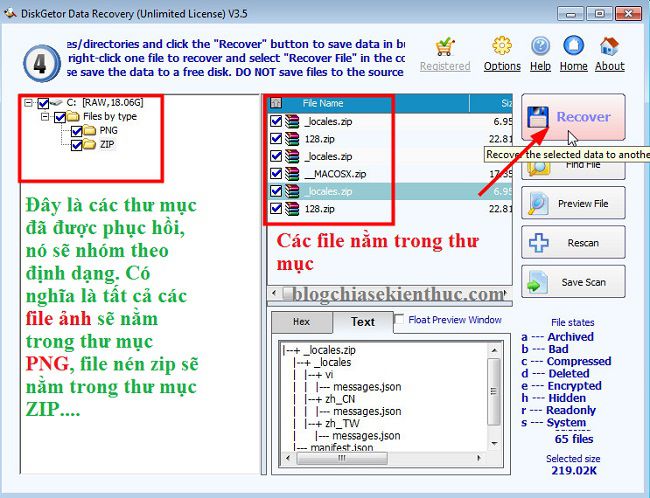Screen dimensions: 650x498
Task: Open the Home link
Action: pos(574,66)
